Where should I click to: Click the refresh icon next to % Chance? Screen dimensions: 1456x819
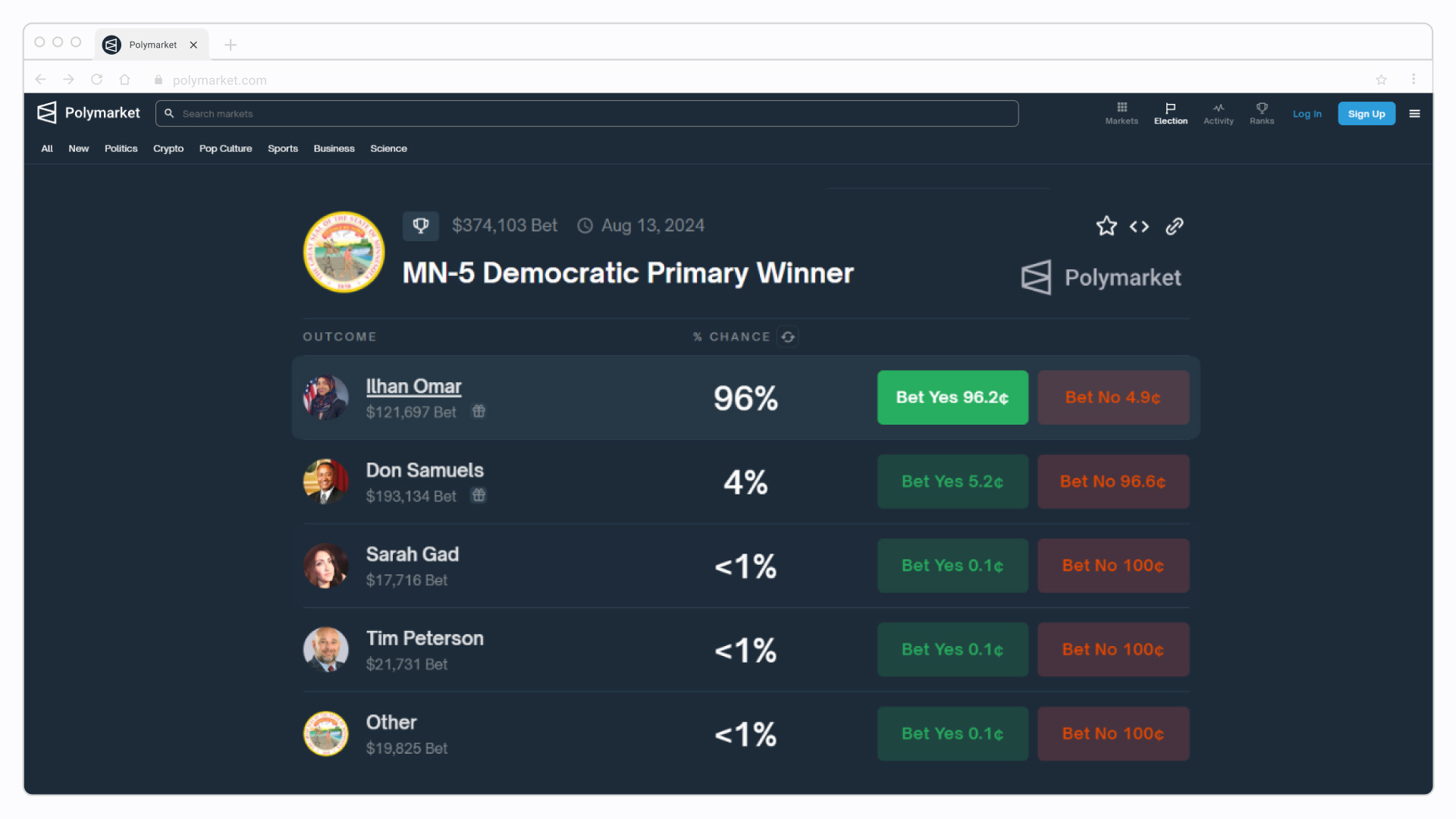click(789, 337)
